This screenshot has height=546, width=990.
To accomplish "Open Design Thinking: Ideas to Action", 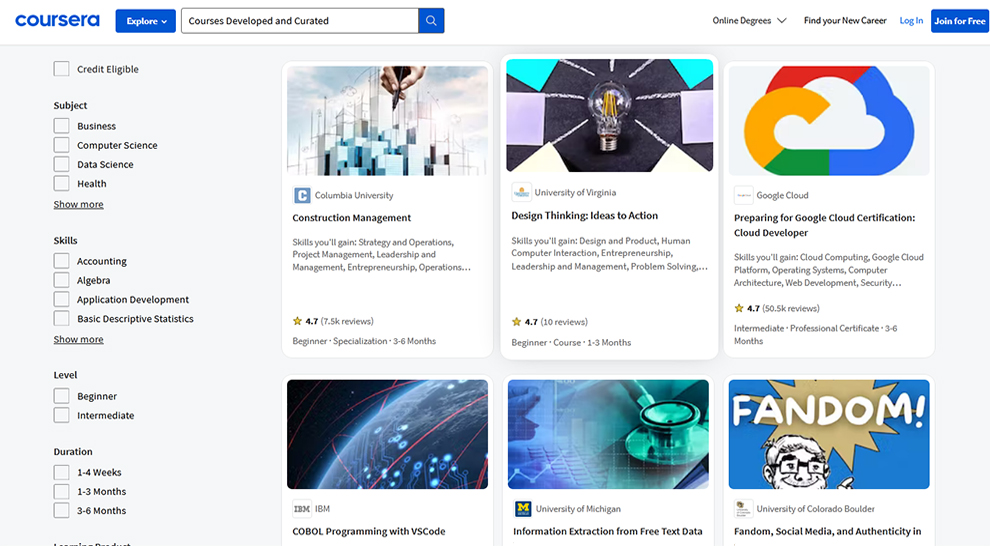I will coord(585,215).
